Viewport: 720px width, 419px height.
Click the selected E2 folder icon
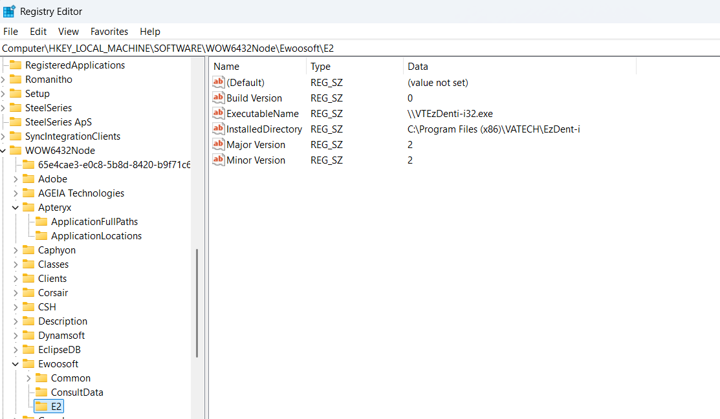41,407
